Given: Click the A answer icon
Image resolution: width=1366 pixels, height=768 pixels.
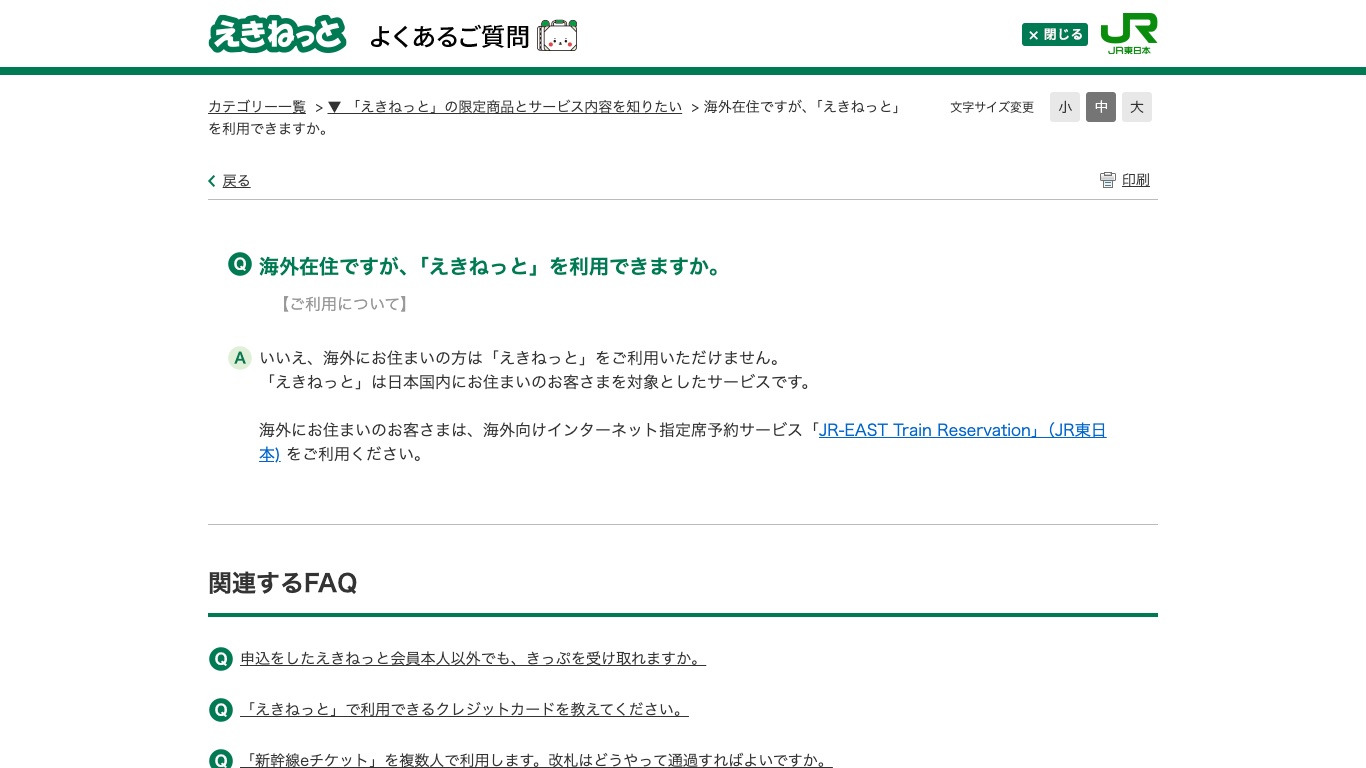Looking at the screenshot, I should click(240, 358).
